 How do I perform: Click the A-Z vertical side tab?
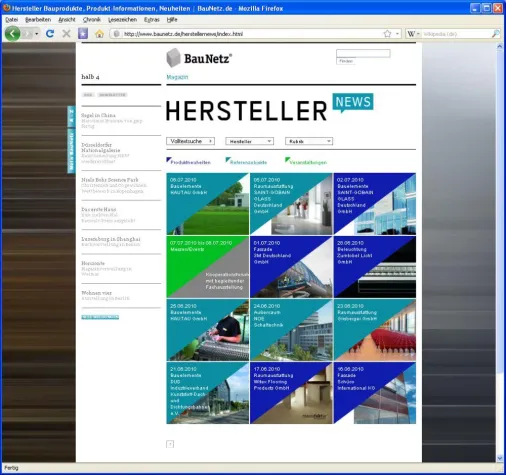click(x=71, y=116)
